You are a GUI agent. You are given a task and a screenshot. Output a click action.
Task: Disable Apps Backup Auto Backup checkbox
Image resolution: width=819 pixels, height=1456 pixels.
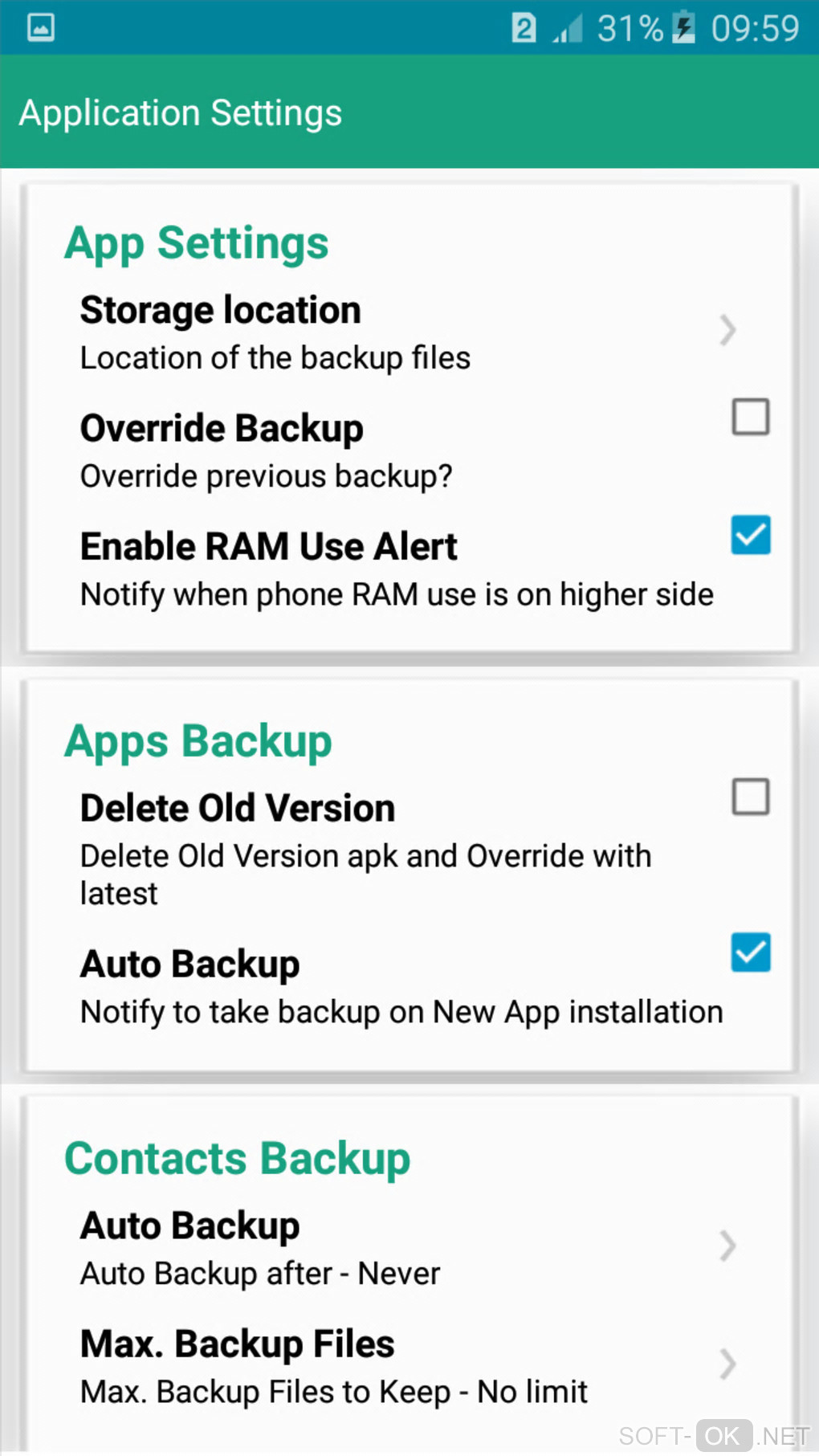751,952
